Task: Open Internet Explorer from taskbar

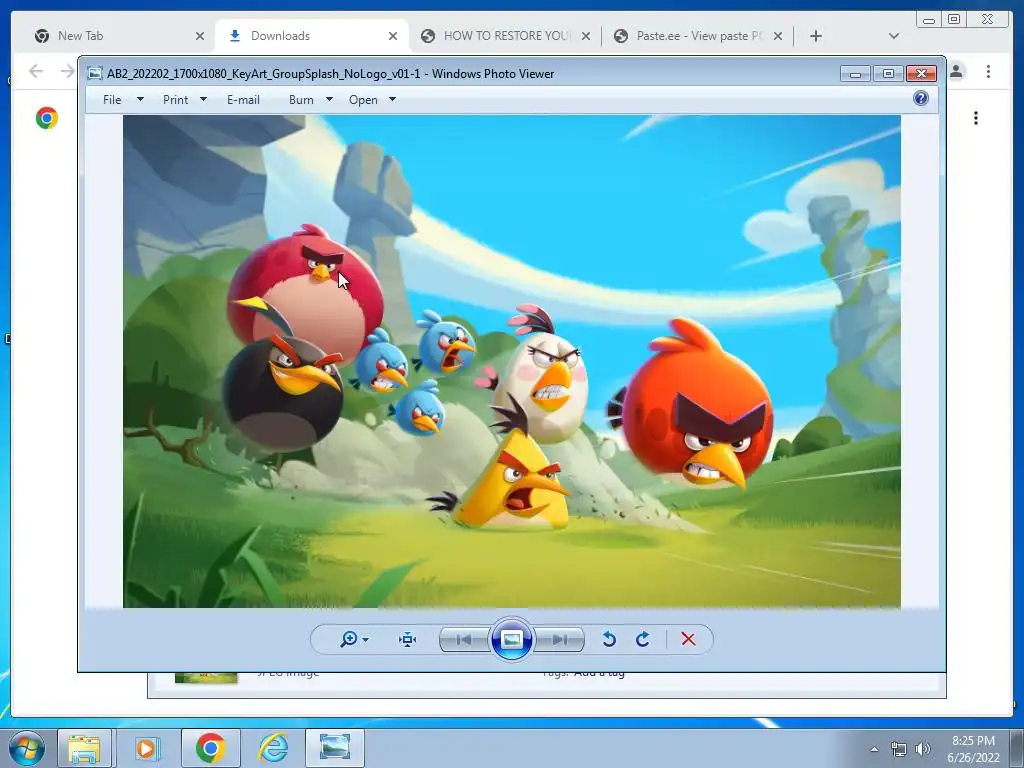Action: click(273, 748)
